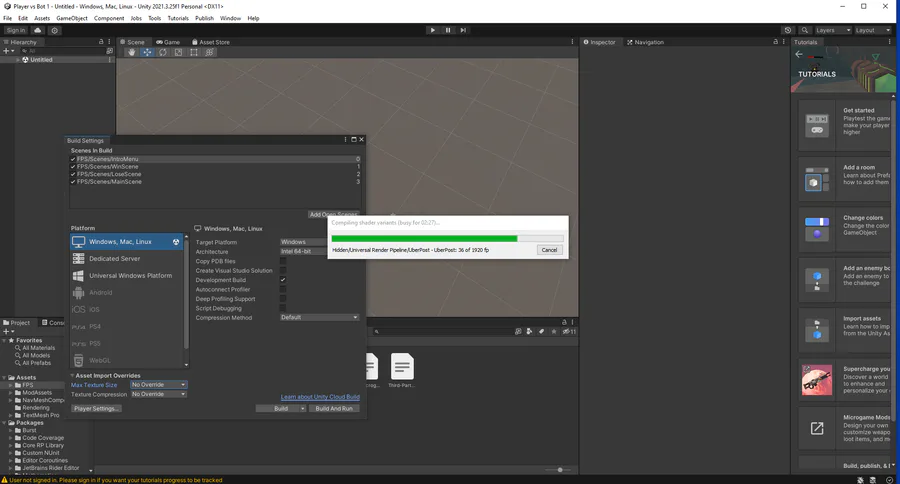This screenshot has width=900, height=484.
Task: Open the Hierarchy panel kebab menu
Action: click(x=109, y=42)
